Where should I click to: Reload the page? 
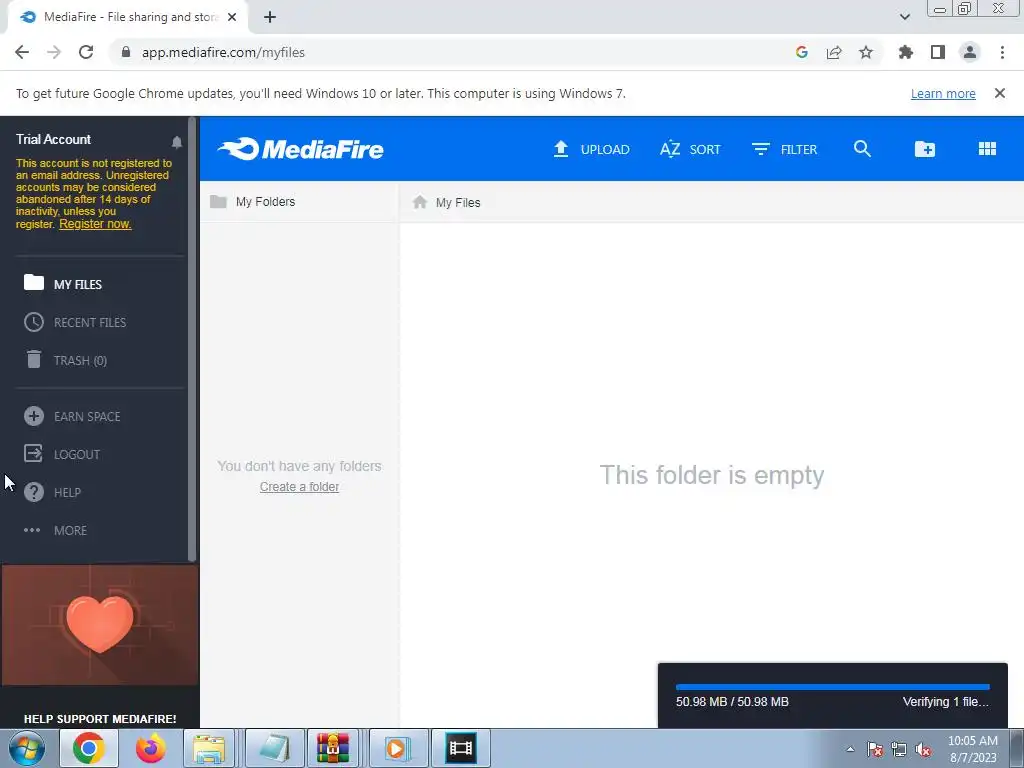pos(86,52)
